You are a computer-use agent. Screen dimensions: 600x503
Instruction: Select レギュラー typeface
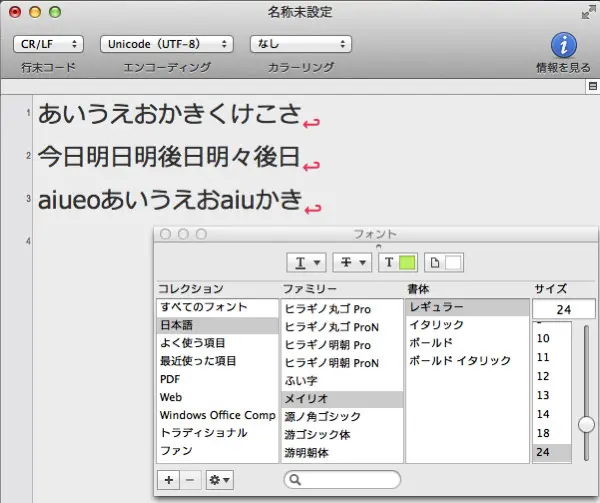(467, 307)
